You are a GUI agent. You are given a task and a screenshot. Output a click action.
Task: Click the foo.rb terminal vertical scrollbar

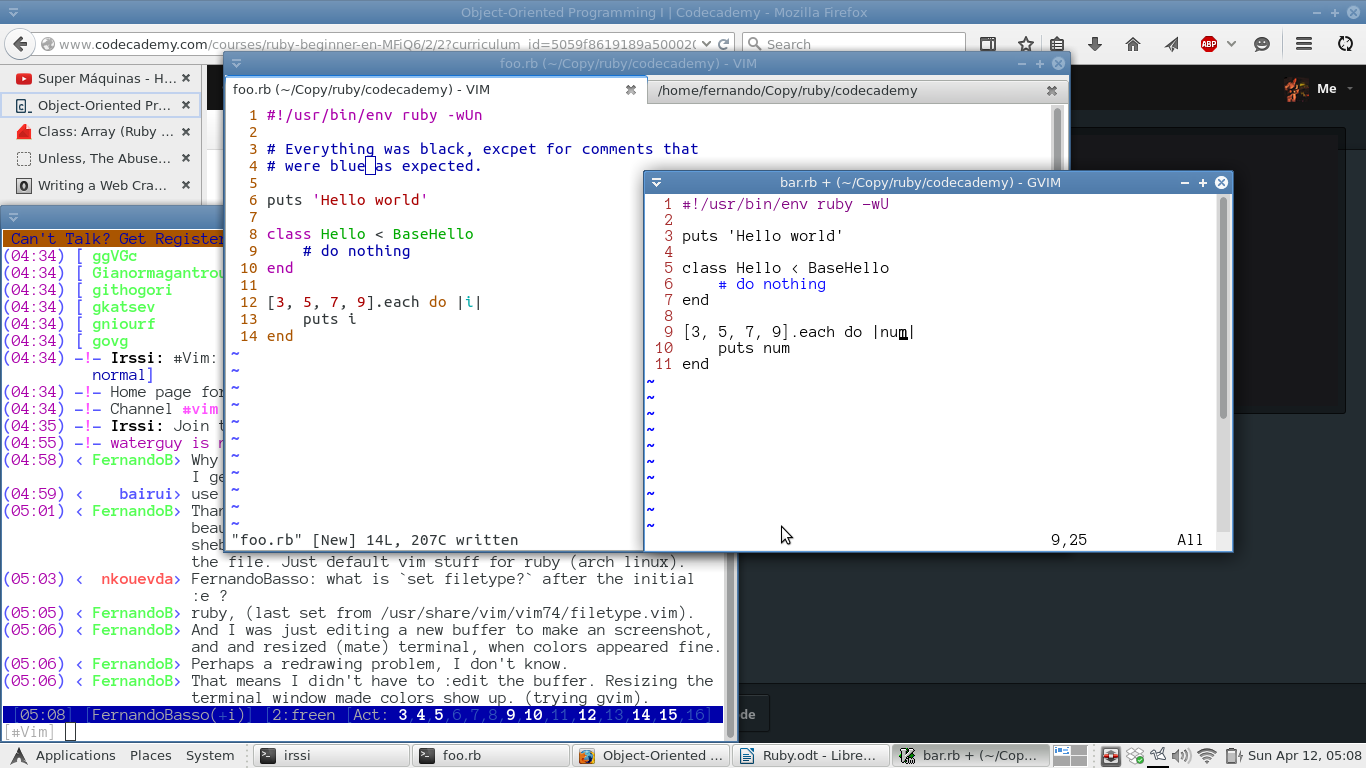[1058, 140]
